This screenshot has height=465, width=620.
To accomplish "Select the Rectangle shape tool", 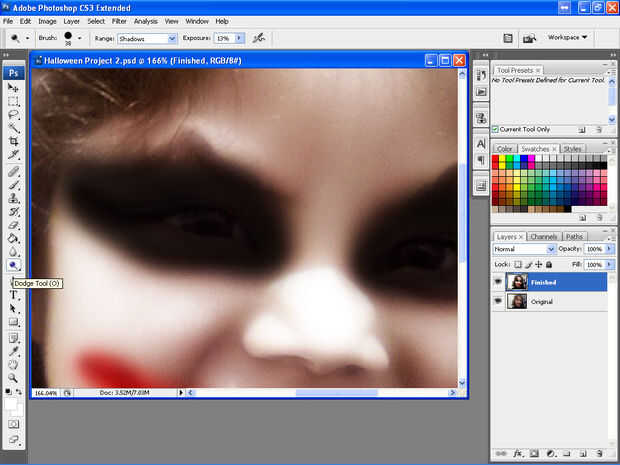I will point(13,322).
